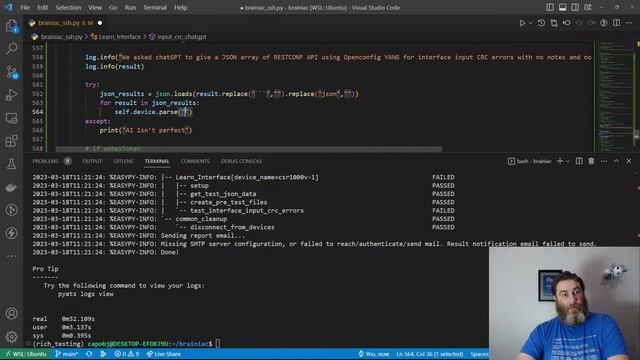
Task: Open the Help menu
Action: pos(180,7)
